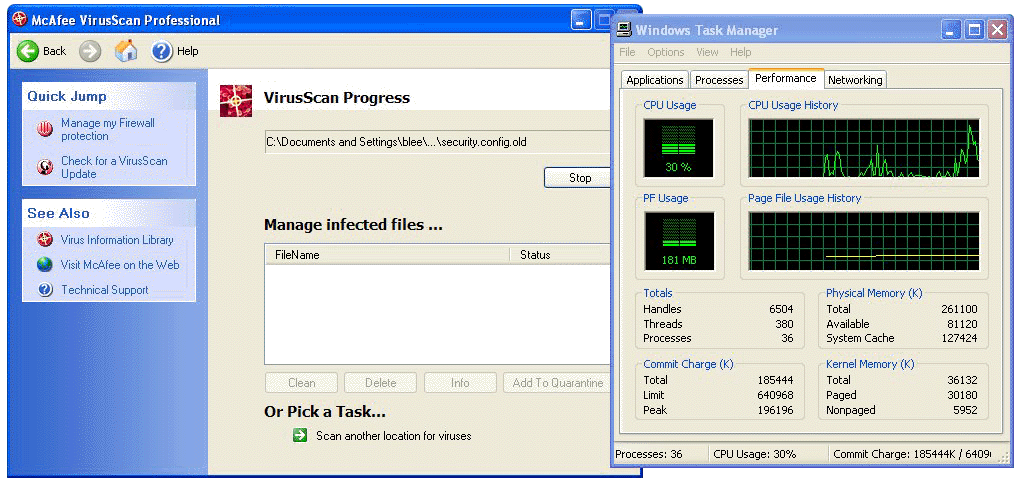Switch to the Processes tab
The width and height of the screenshot is (1016, 484).
point(719,80)
